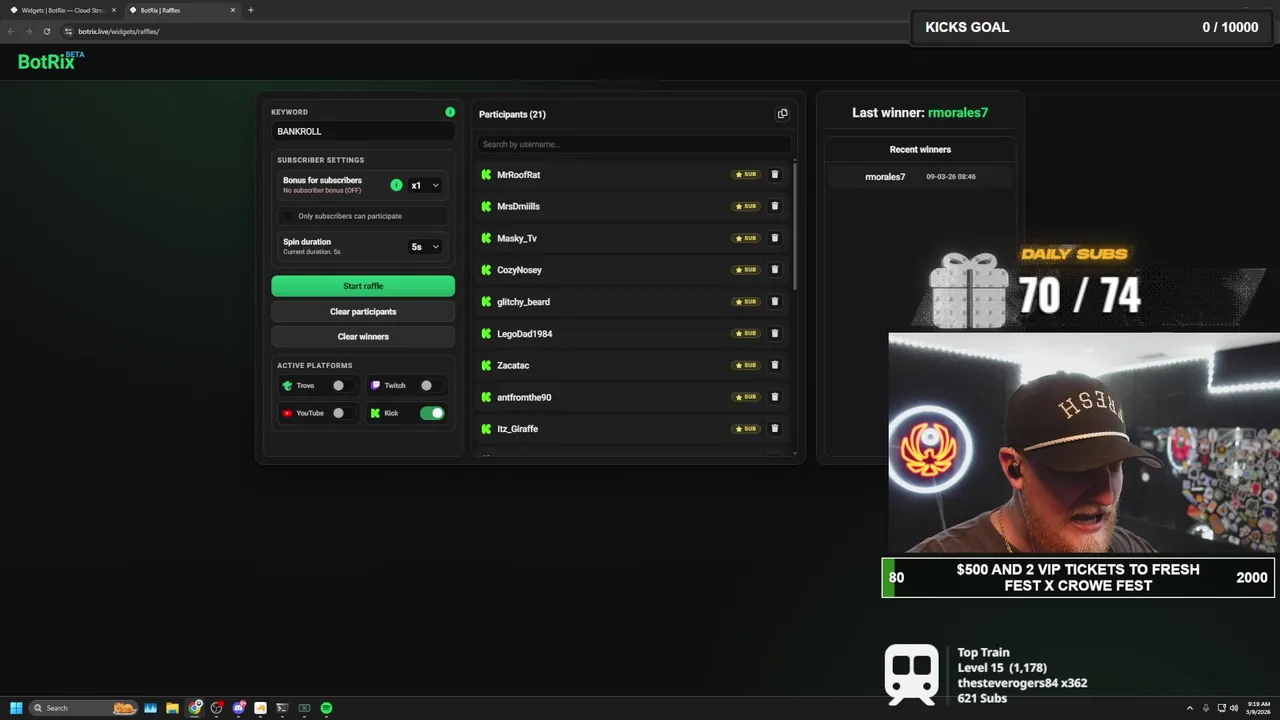Delete Itz_Giraffe using trash icon
Screen dimensions: 1280x720
point(774,428)
